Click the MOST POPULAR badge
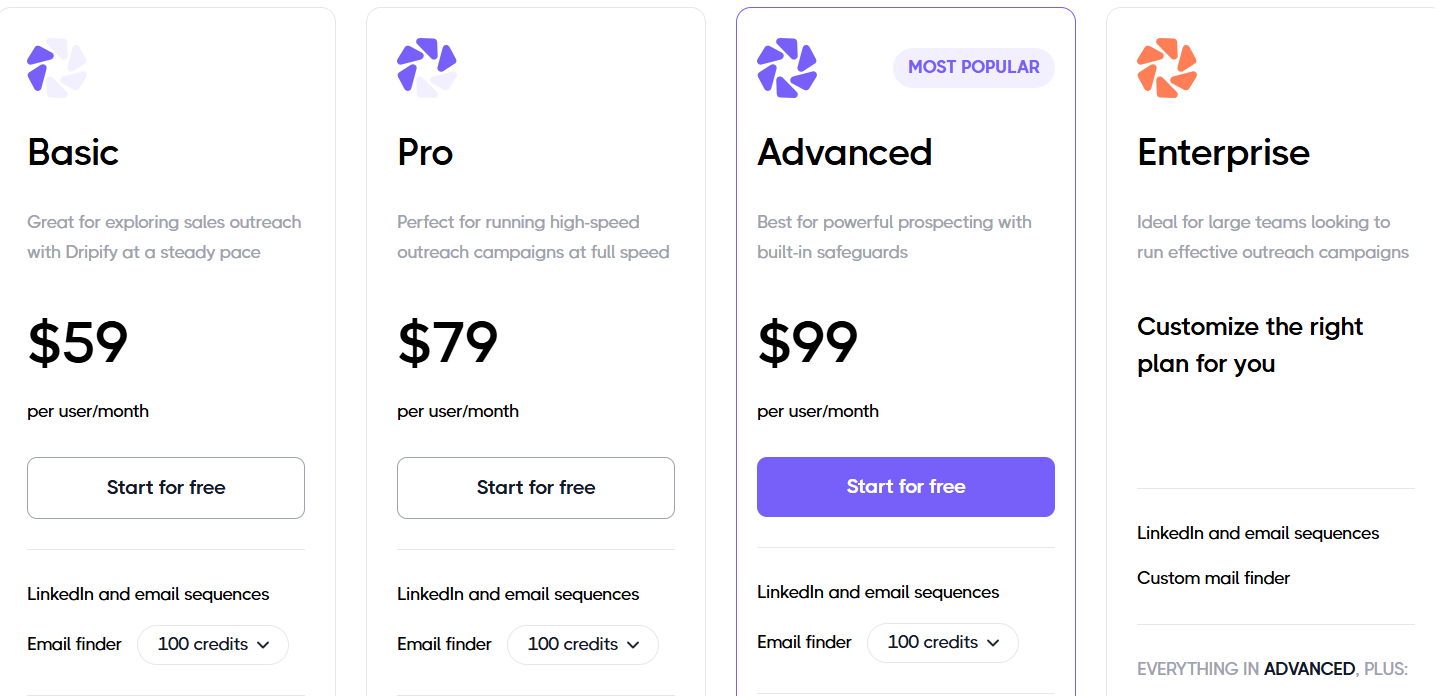 coord(973,67)
